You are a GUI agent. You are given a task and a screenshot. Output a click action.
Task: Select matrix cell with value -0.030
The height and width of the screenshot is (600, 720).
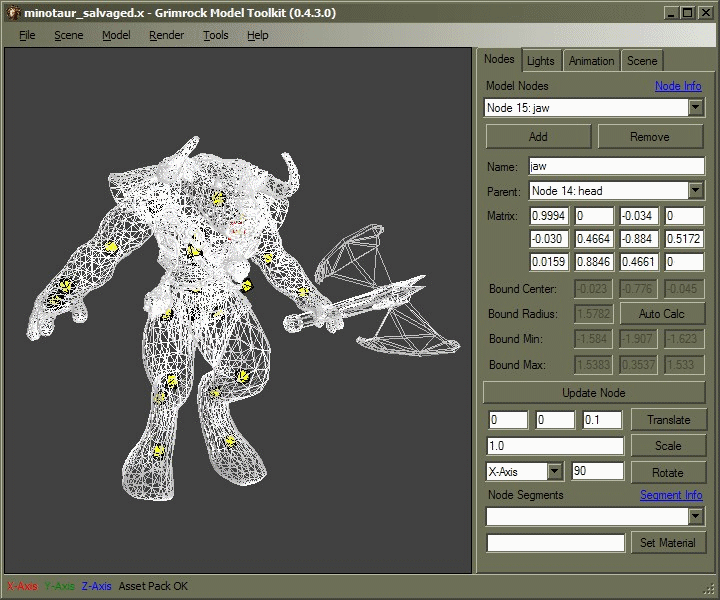pyautogui.click(x=549, y=239)
